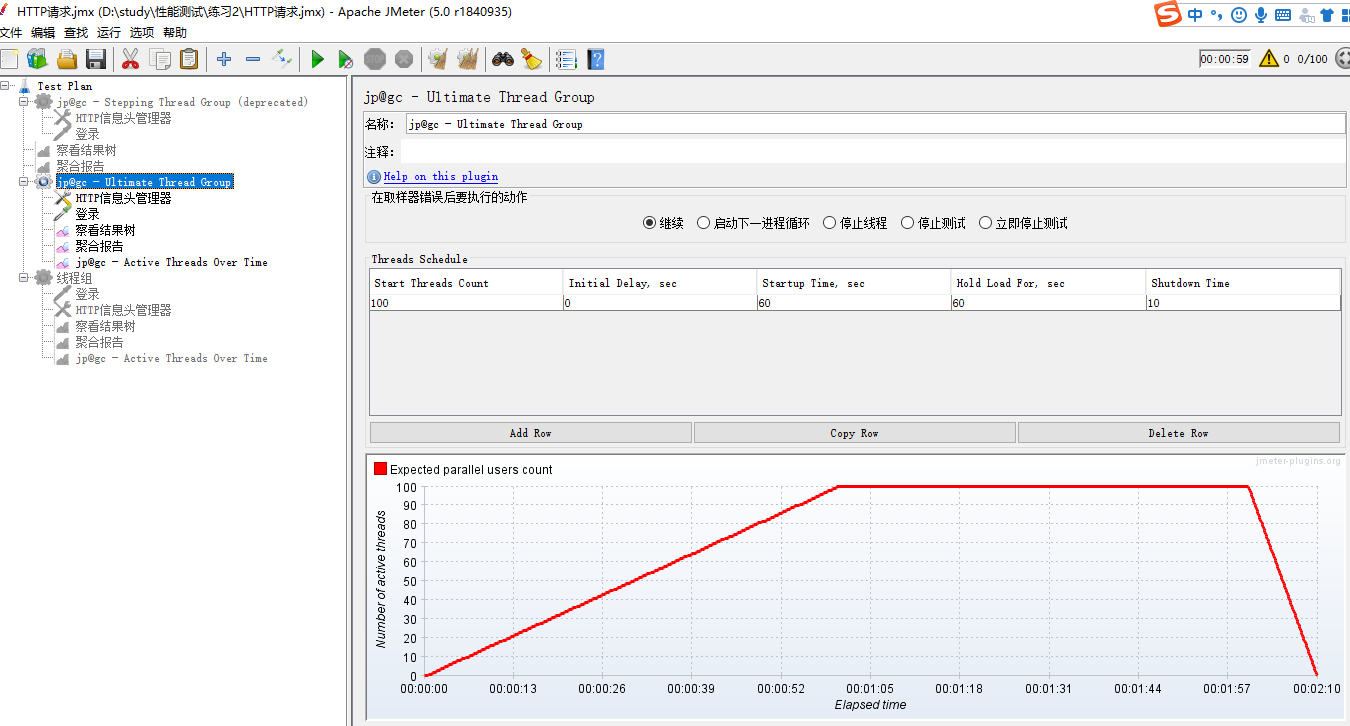Open the 文件 menu
This screenshot has height=726, width=1350.
pyautogui.click(x=11, y=33)
